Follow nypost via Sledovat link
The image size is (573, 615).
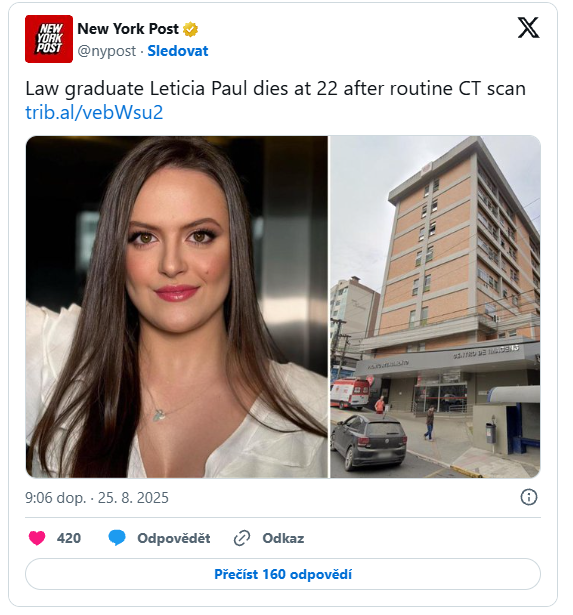[178, 51]
